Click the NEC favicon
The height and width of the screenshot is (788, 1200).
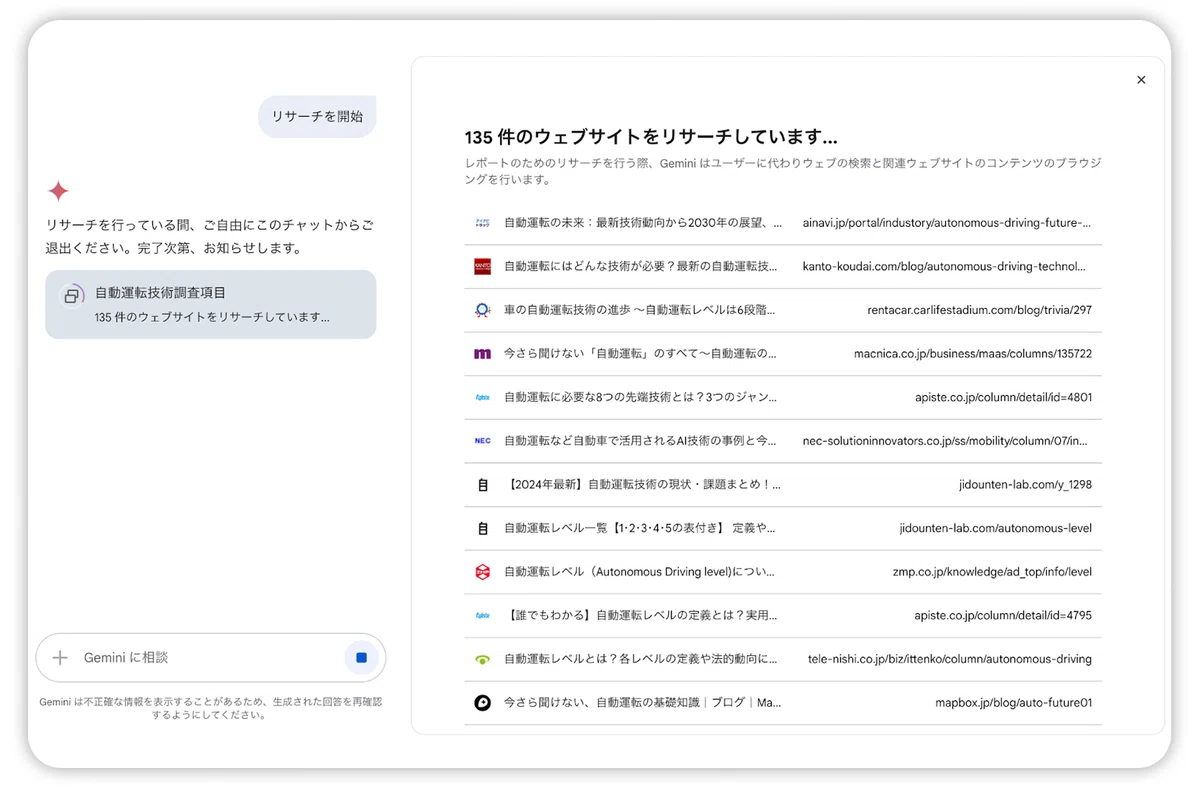click(x=482, y=441)
